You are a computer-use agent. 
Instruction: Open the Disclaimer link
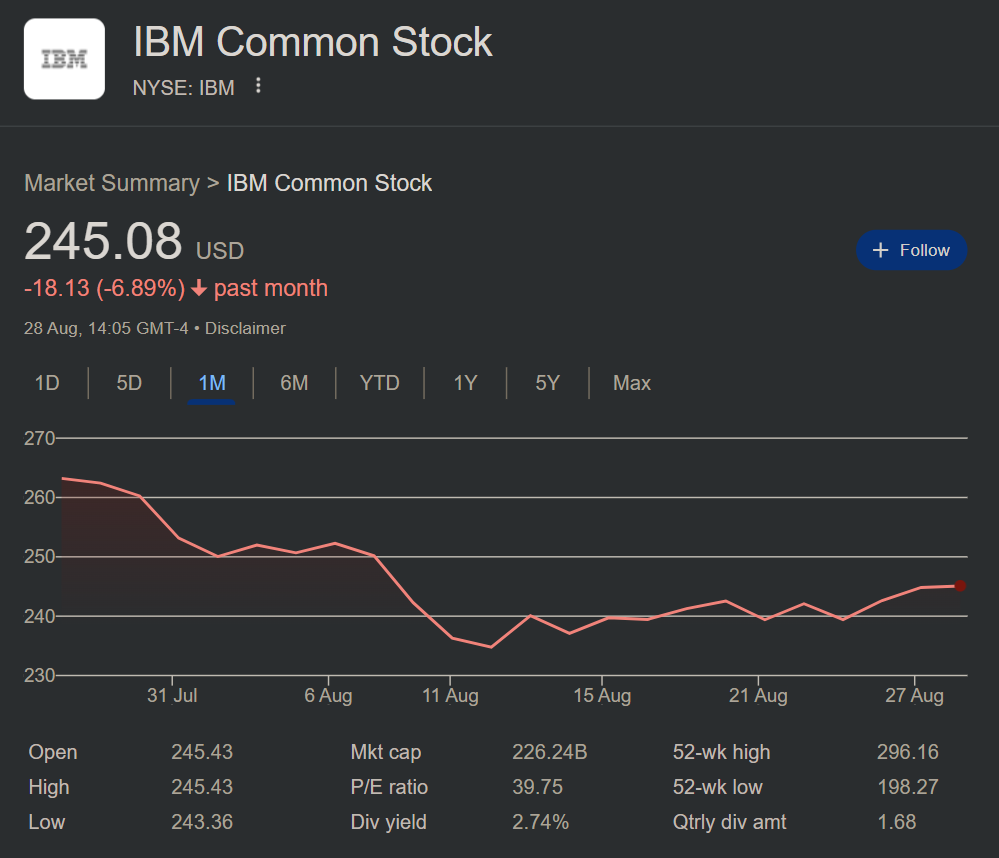[x=245, y=328]
